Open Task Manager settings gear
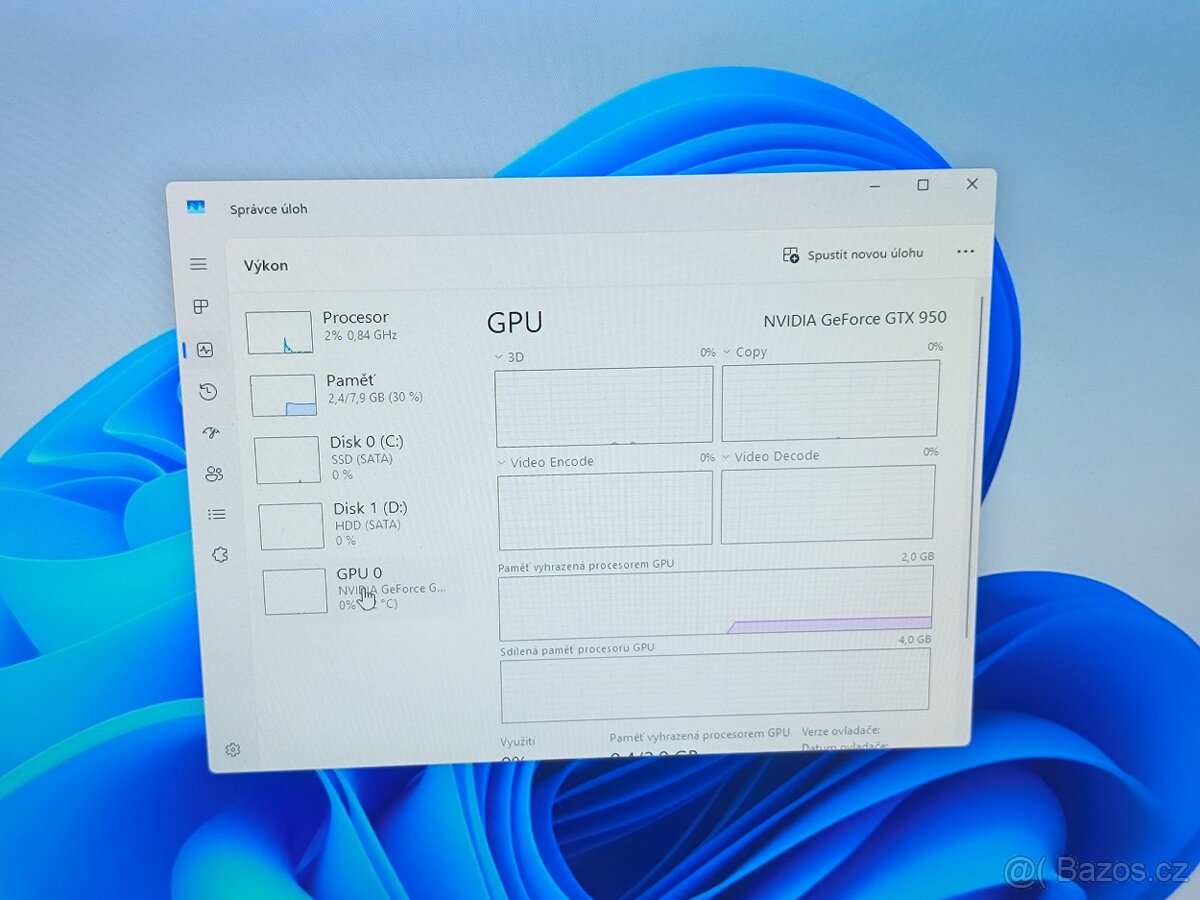 click(233, 749)
